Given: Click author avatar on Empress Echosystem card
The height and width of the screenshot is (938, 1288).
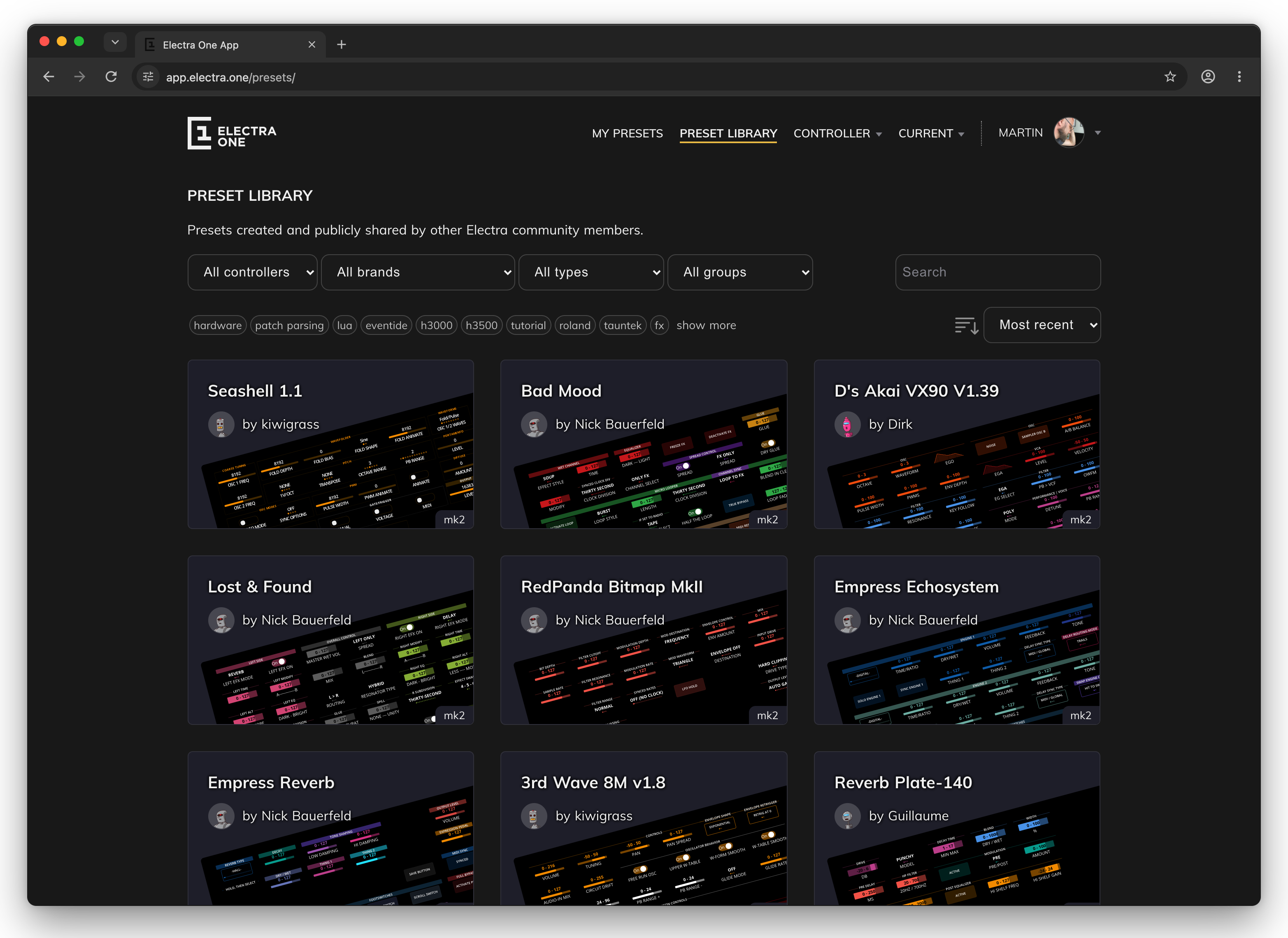Looking at the screenshot, I should [847, 620].
